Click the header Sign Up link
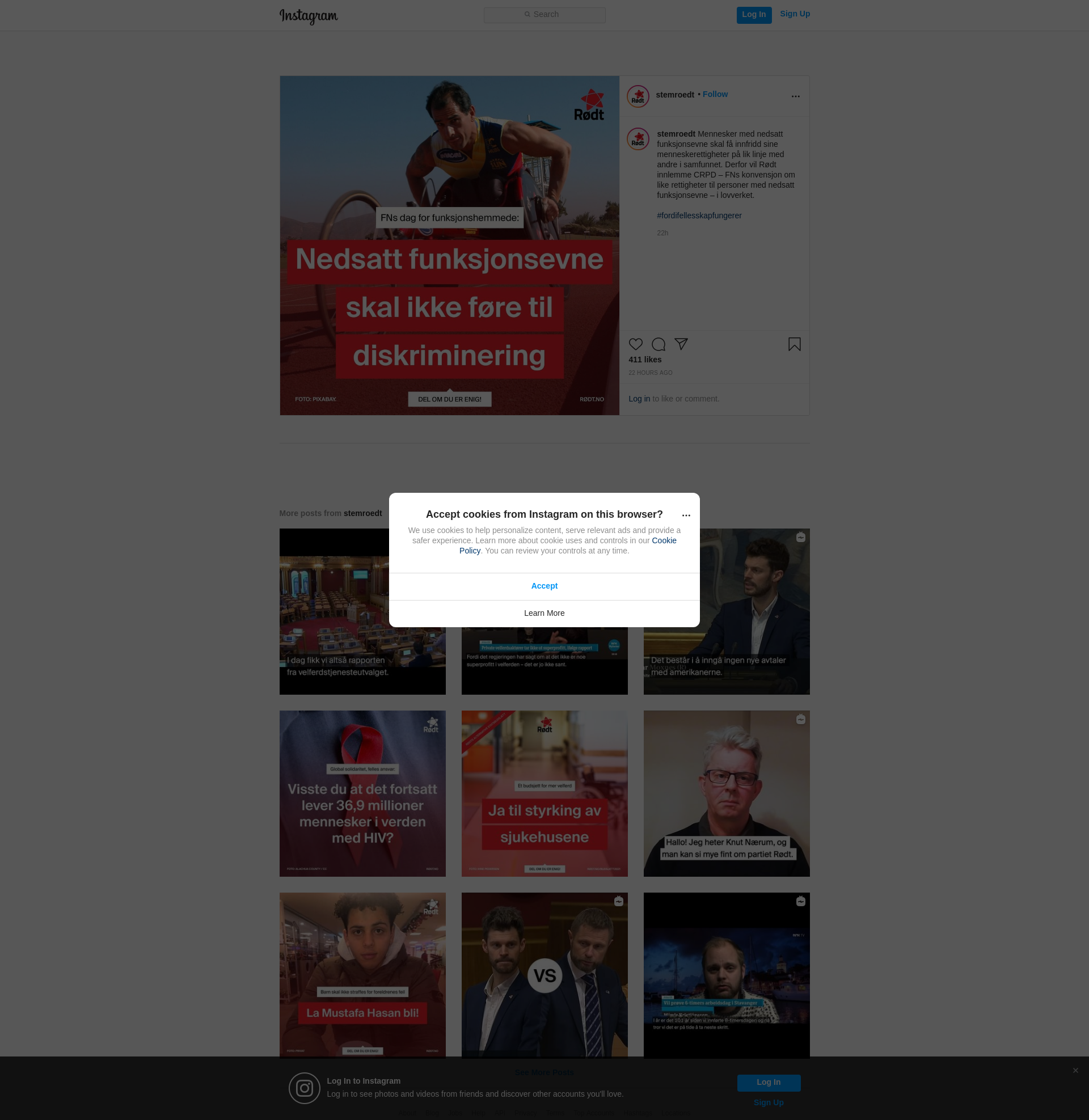The image size is (1089, 1120). pyautogui.click(x=795, y=14)
